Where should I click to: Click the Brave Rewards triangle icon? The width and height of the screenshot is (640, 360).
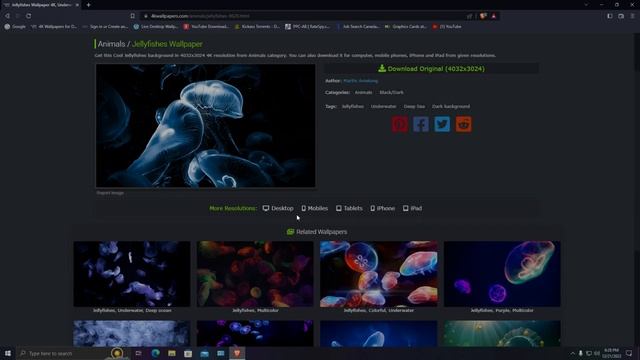click(x=493, y=16)
